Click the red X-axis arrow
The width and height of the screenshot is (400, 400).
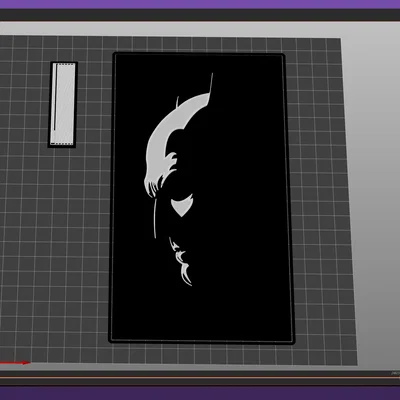[x=15, y=363]
